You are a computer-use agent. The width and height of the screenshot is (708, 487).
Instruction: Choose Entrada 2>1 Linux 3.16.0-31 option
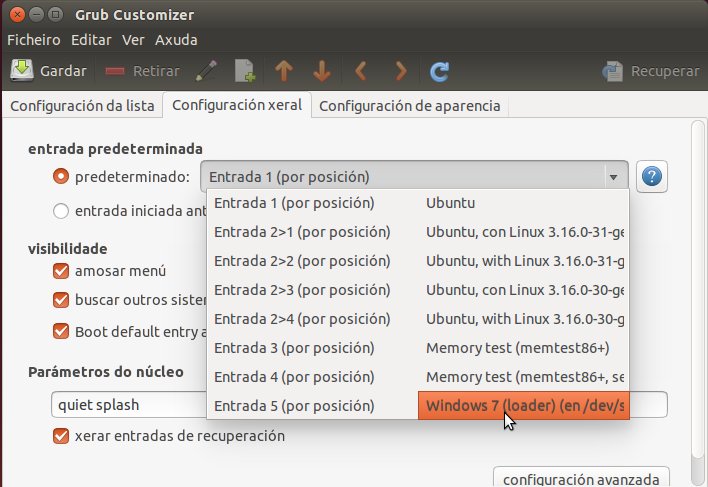tap(418, 232)
